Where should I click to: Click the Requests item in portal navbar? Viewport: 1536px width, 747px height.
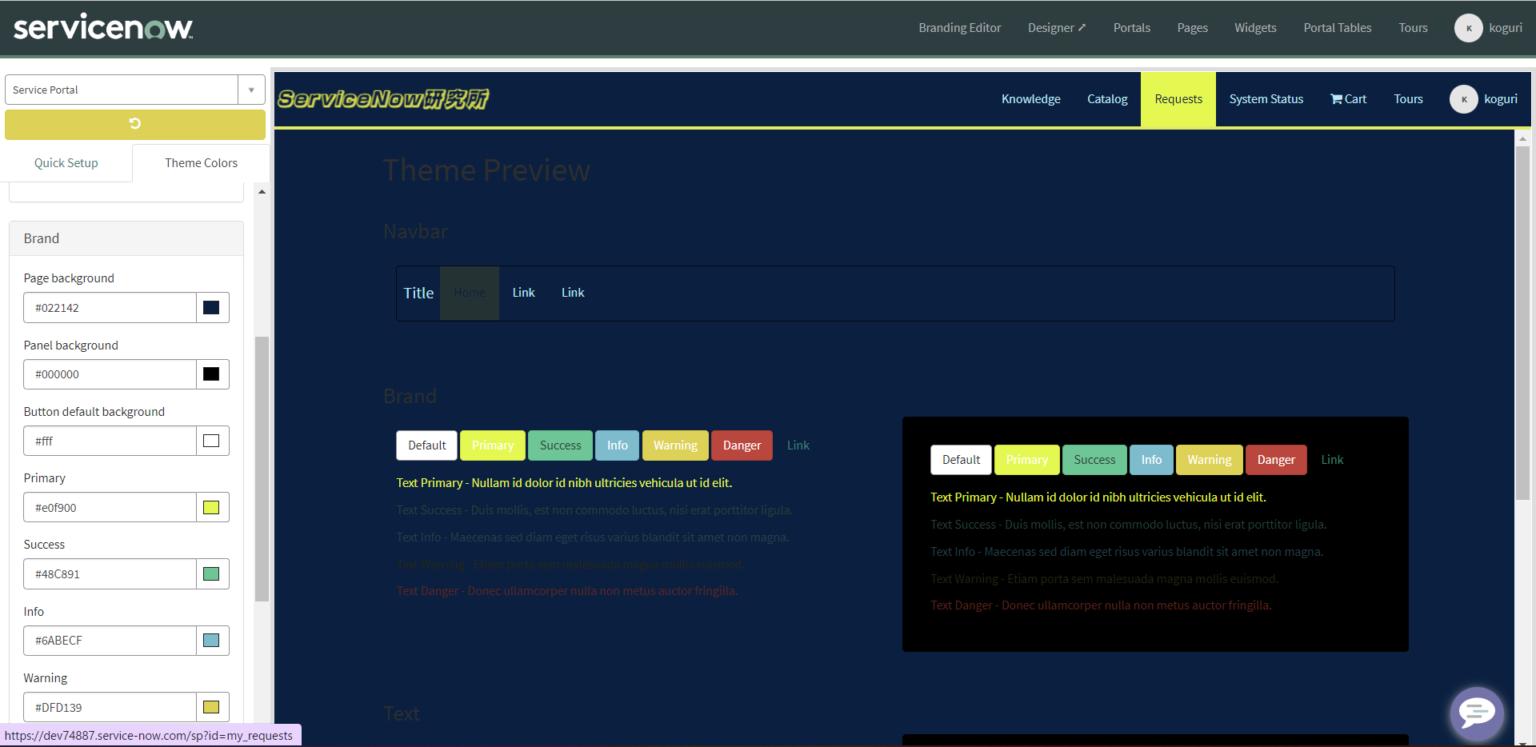point(1178,99)
